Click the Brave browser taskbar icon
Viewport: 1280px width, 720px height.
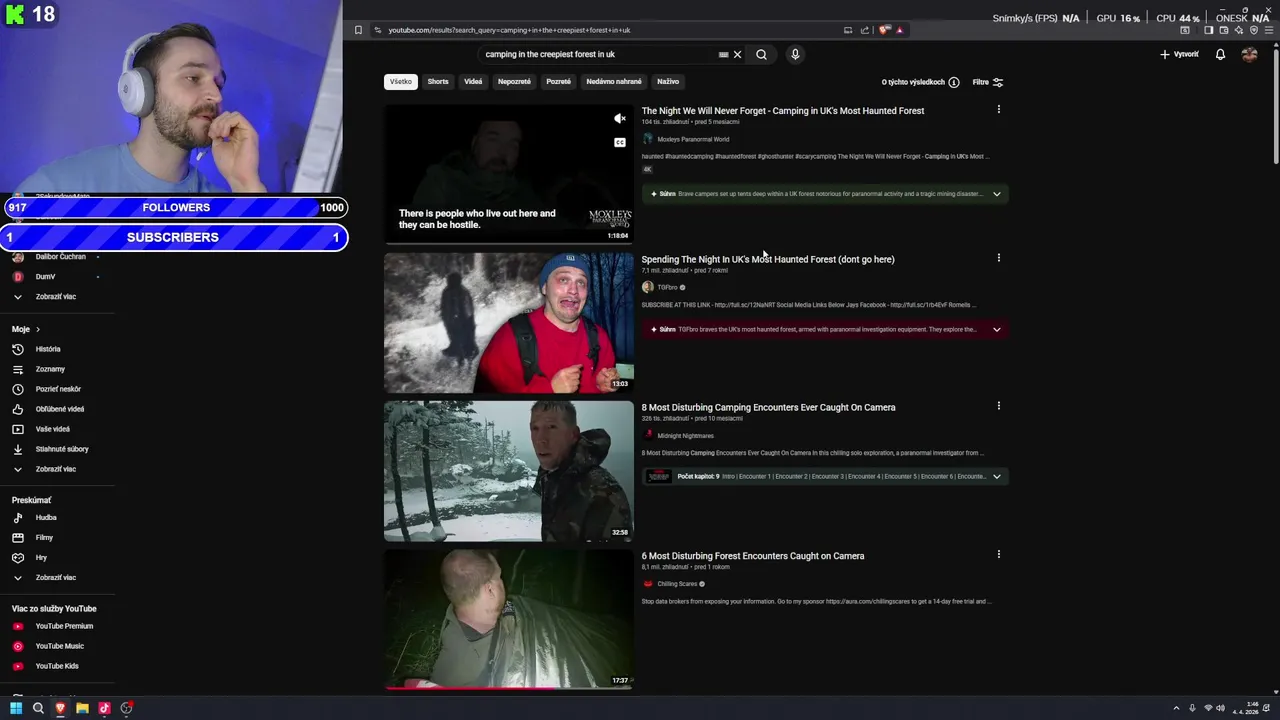click(60, 708)
